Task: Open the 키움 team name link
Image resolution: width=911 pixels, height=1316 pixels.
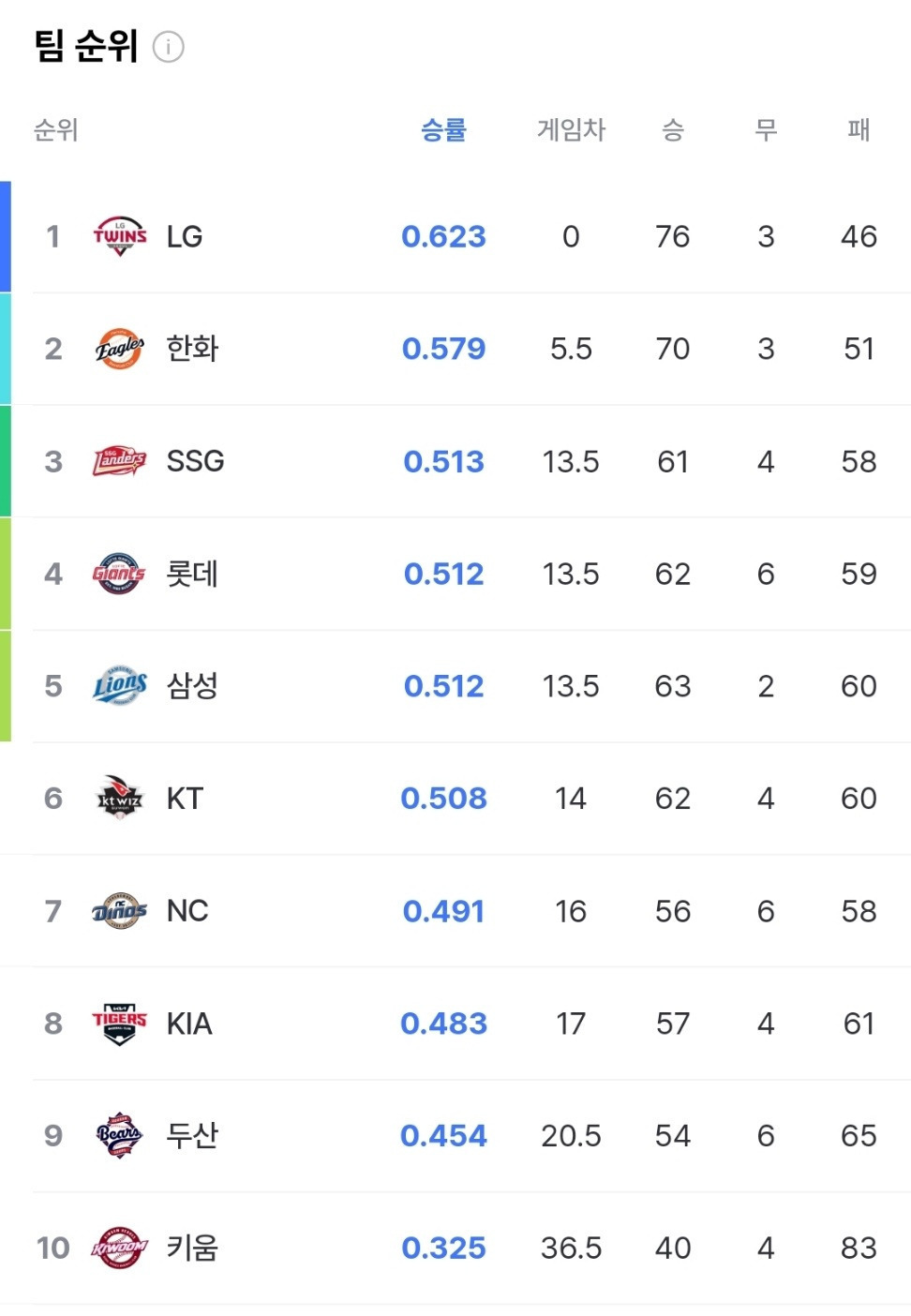Action: pos(192,1249)
